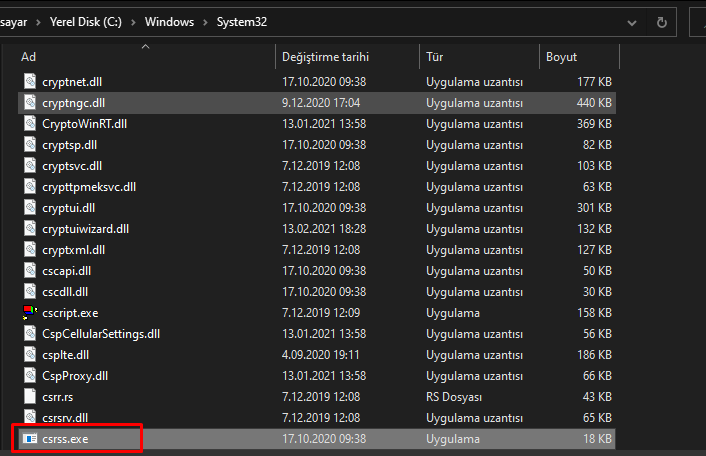Click the cscdll.dll file icon
This screenshot has height=456, width=706.
30,292
